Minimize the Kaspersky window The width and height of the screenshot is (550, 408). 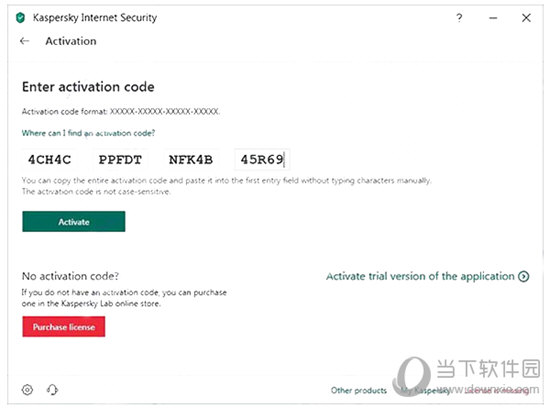(493, 18)
